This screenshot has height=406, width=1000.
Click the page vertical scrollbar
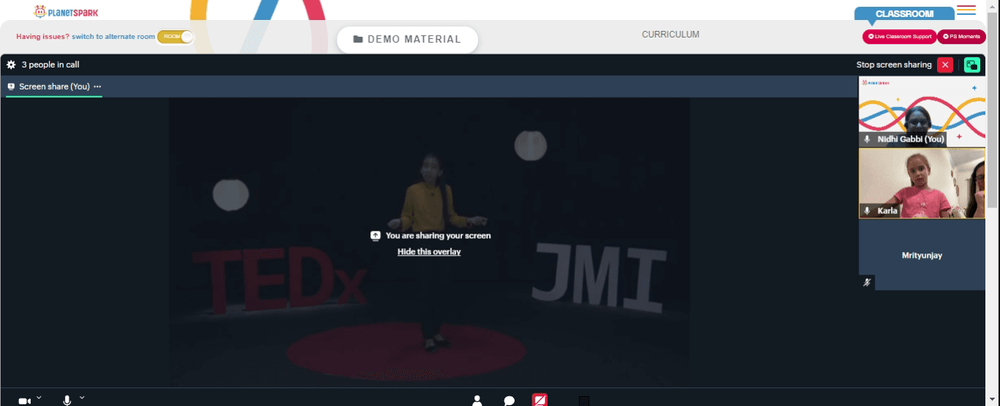click(x=994, y=108)
